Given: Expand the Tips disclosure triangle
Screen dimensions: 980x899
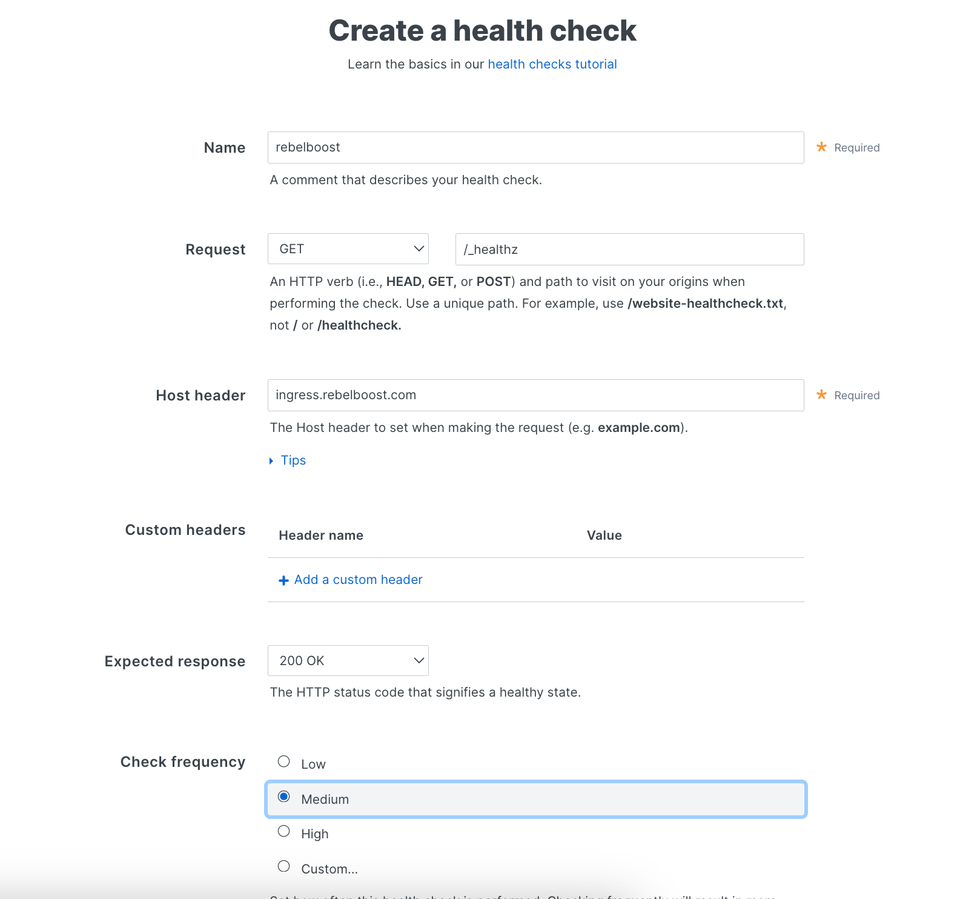Looking at the screenshot, I should click(271, 461).
